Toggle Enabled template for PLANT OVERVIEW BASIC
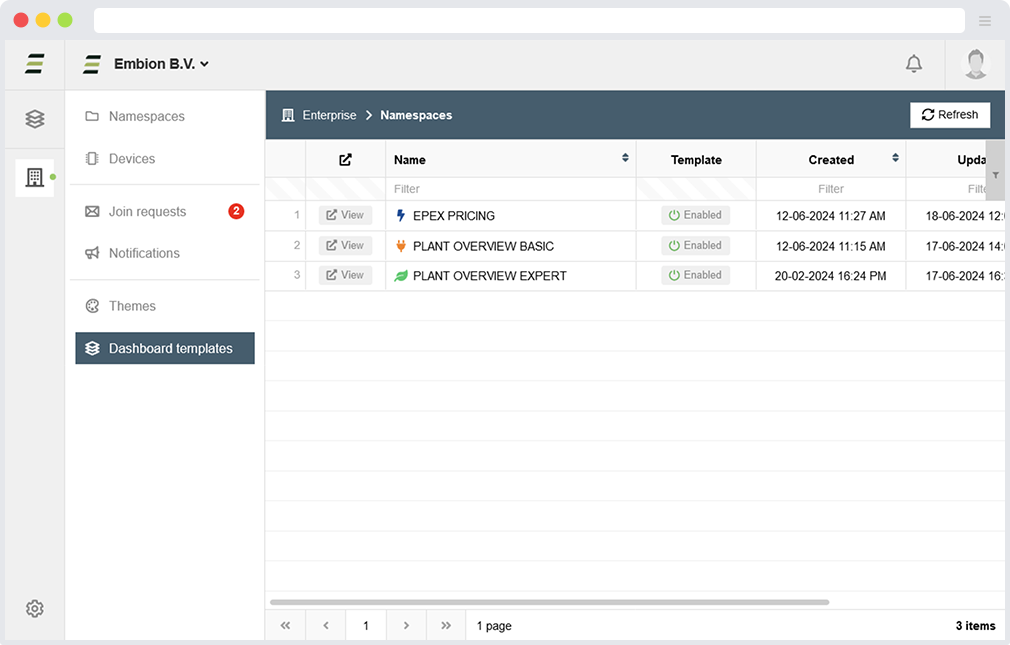The width and height of the screenshot is (1010, 645). pyautogui.click(x=695, y=245)
